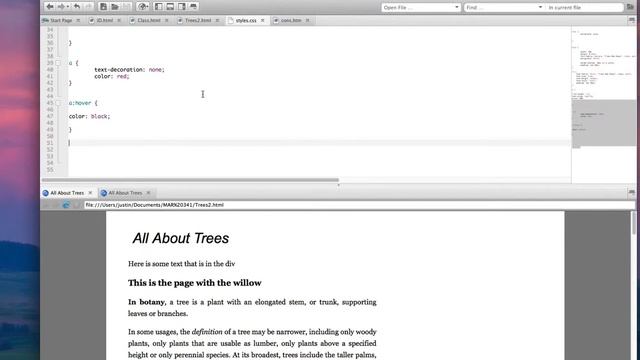This screenshot has width=640, height=360.
Task: Click the icon right of the search scope
Action: (631, 7)
